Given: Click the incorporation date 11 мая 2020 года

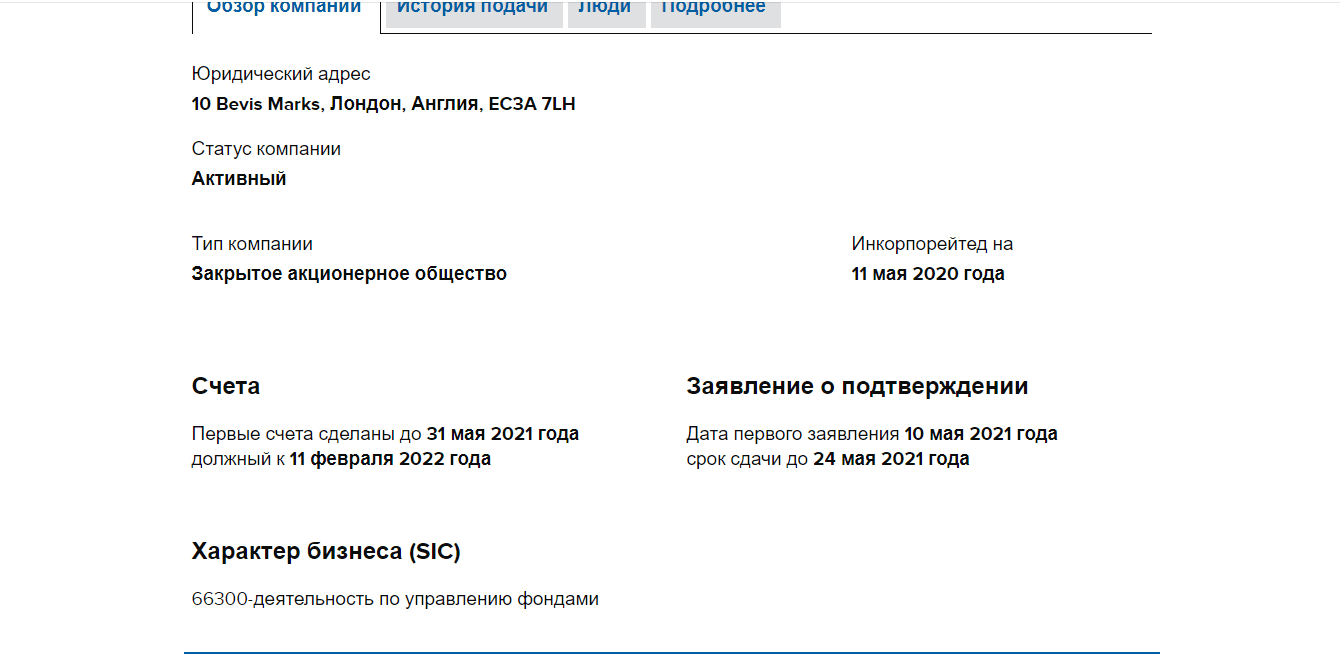Looking at the screenshot, I should pos(928,272).
